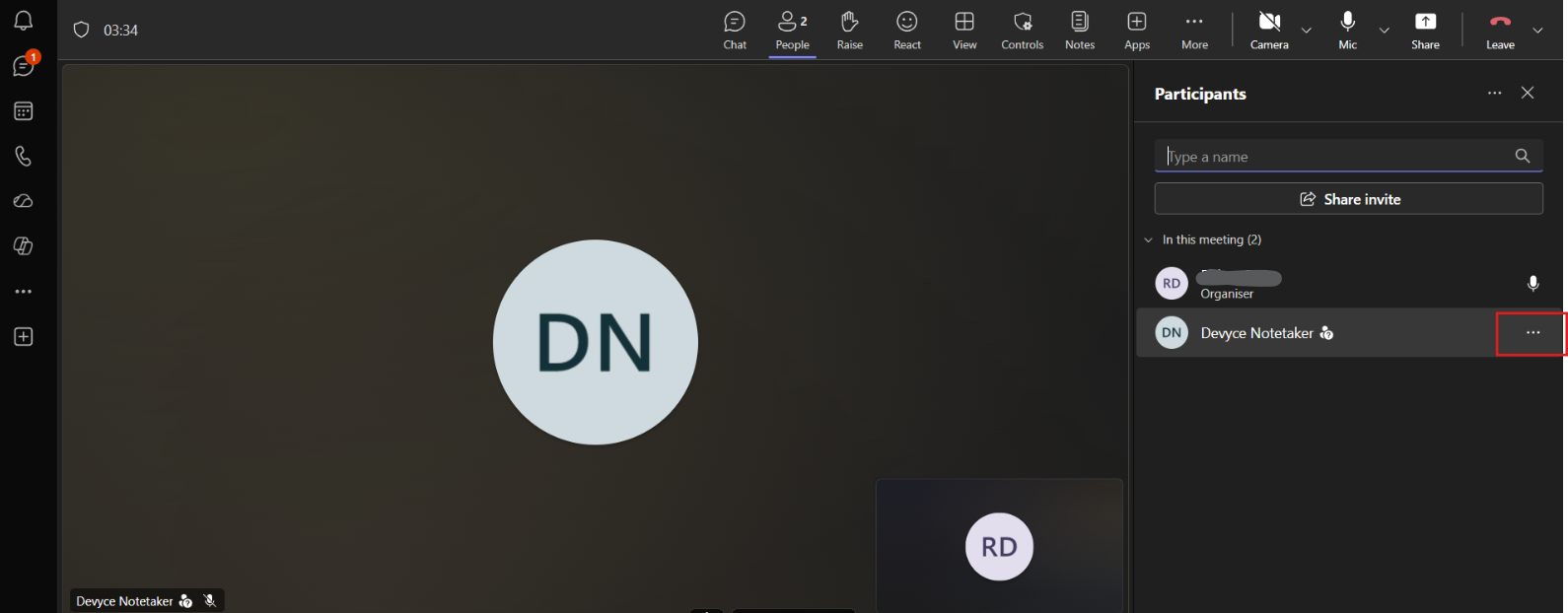Open the meeting Chat
Viewport: 1568px width, 613px height.
click(735, 31)
